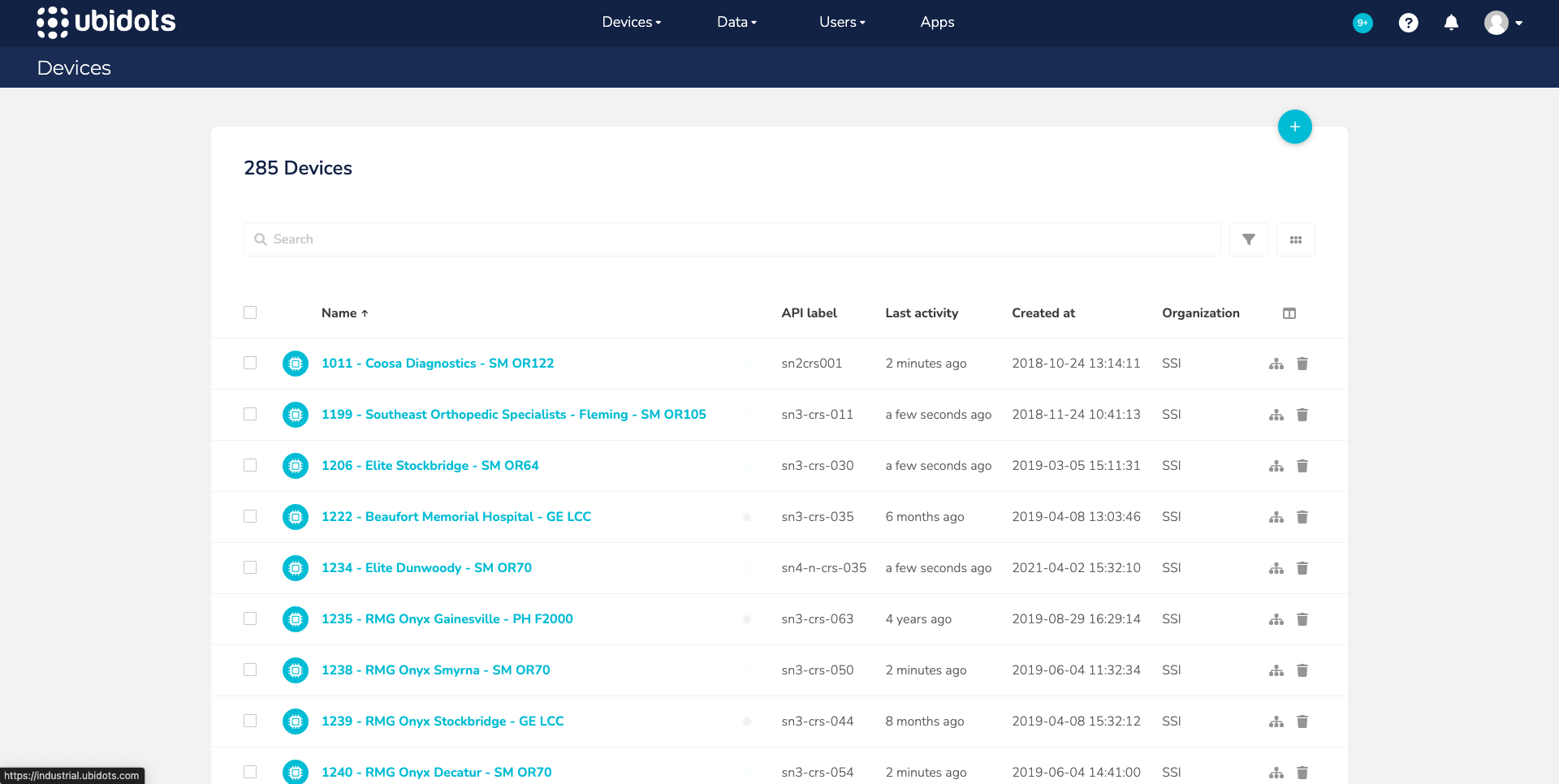Click device icon for 1239 RMG Onyx Stockbridge

point(296,722)
